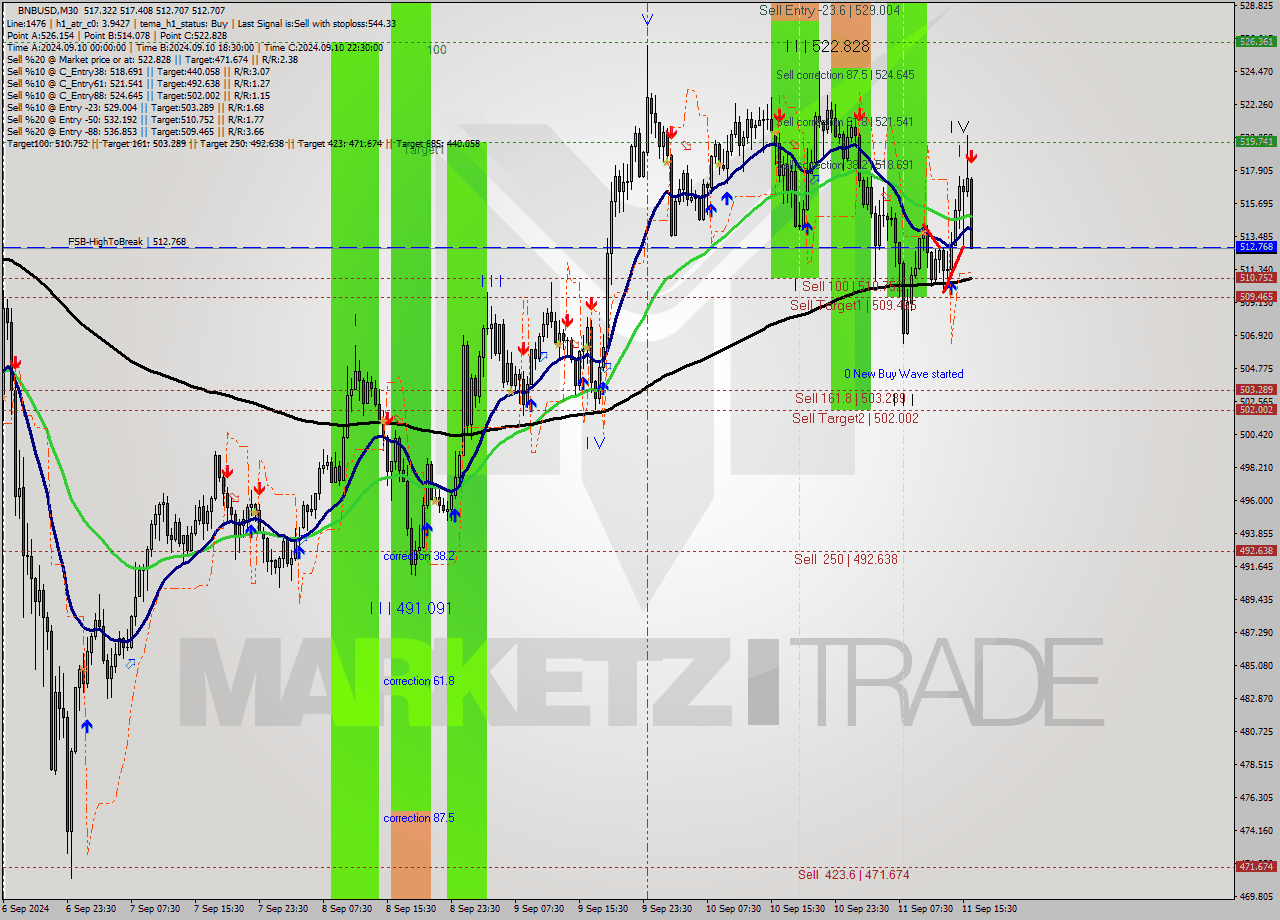Click the red 509.465 price tag
The width and height of the screenshot is (1280, 920).
(1256, 297)
